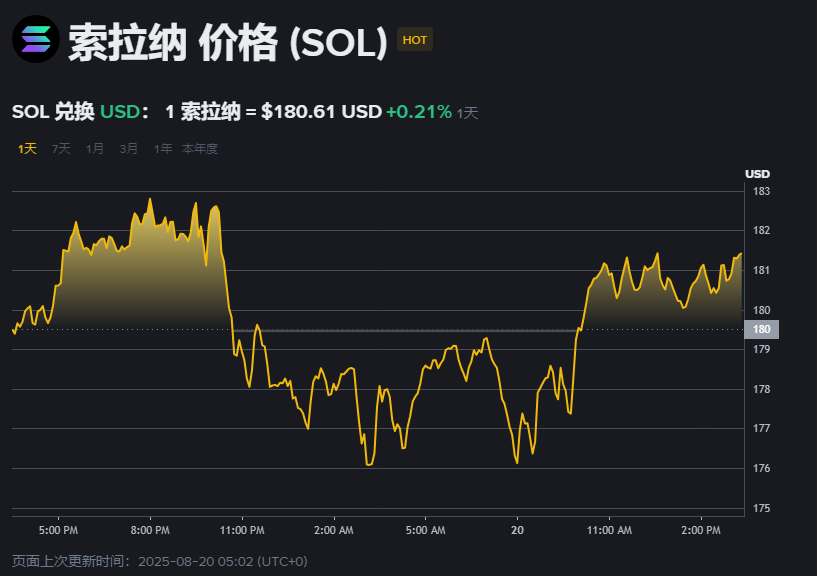This screenshot has width=817, height=576.
Task: Switch chart to 3月 range
Action: point(129,149)
